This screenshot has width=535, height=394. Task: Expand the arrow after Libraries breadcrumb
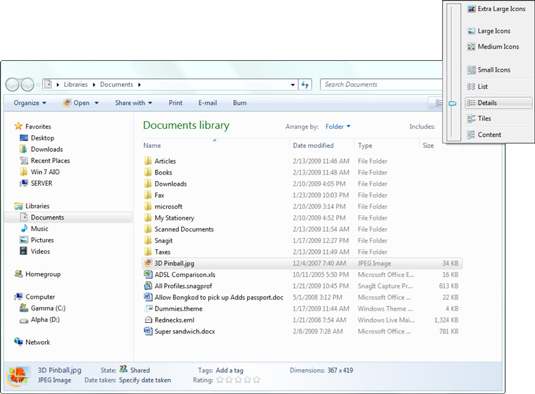tap(94, 85)
